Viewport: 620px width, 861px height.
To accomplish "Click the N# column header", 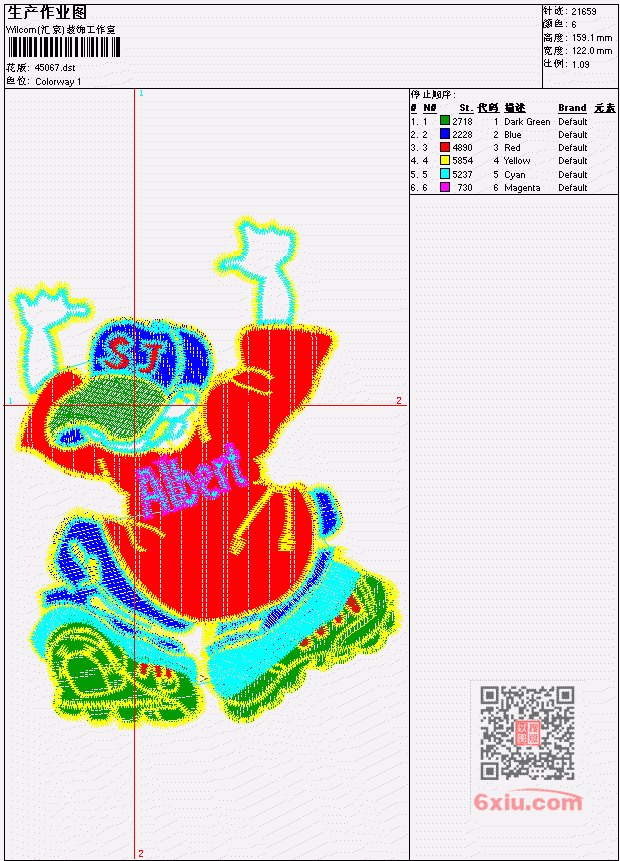I will click(x=429, y=108).
